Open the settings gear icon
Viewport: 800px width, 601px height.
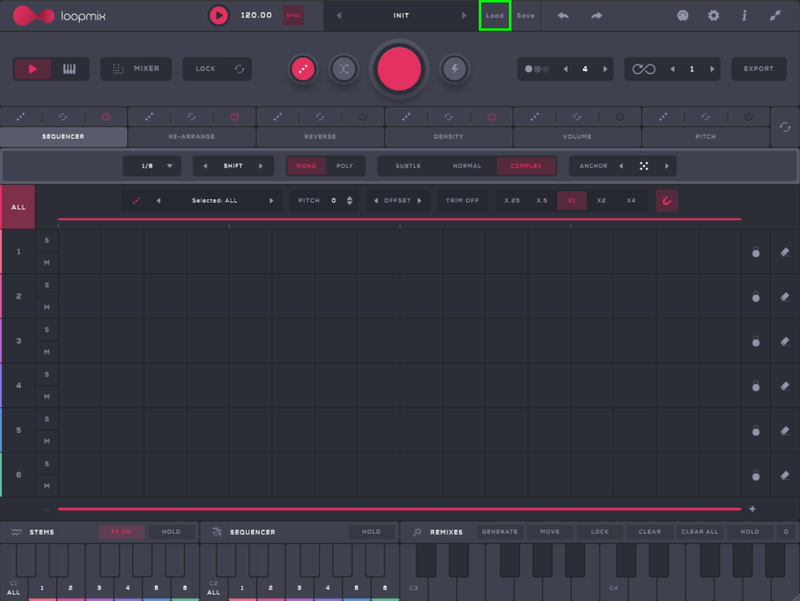pyautogui.click(x=713, y=16)
